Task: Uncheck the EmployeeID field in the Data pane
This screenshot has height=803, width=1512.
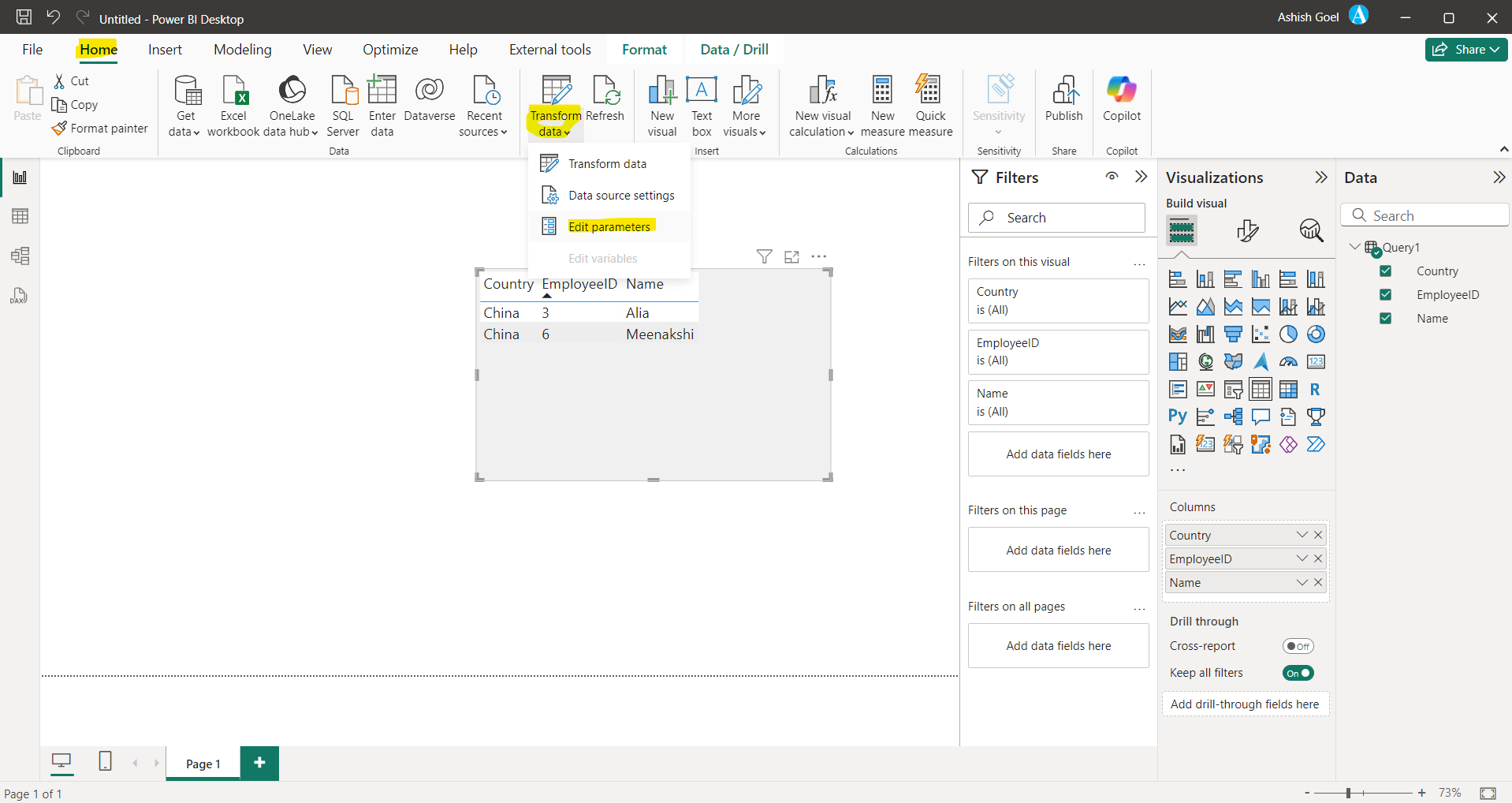Action: click(x=1386, y=294)
